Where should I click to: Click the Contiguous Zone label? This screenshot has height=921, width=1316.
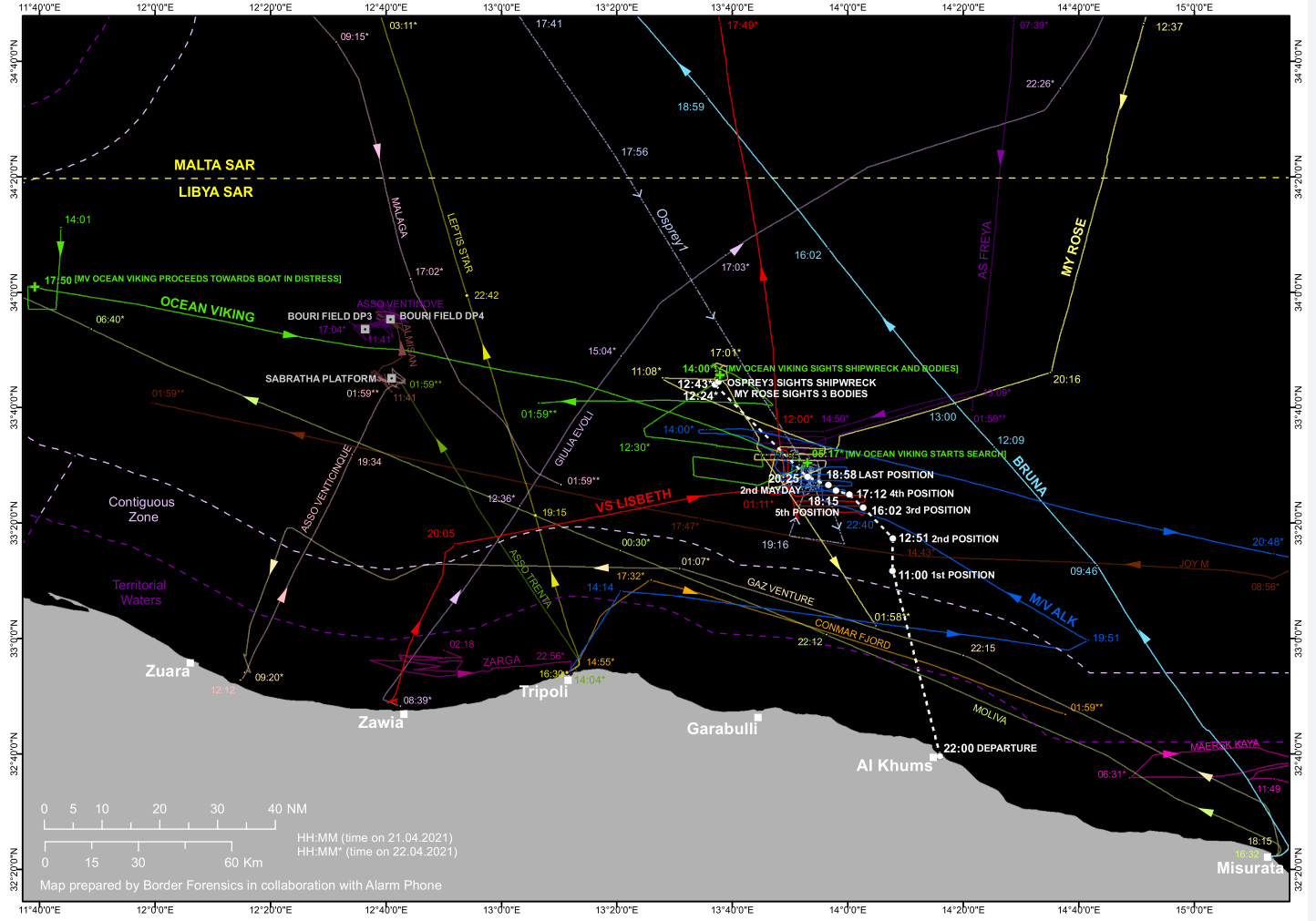coord(141,509)
